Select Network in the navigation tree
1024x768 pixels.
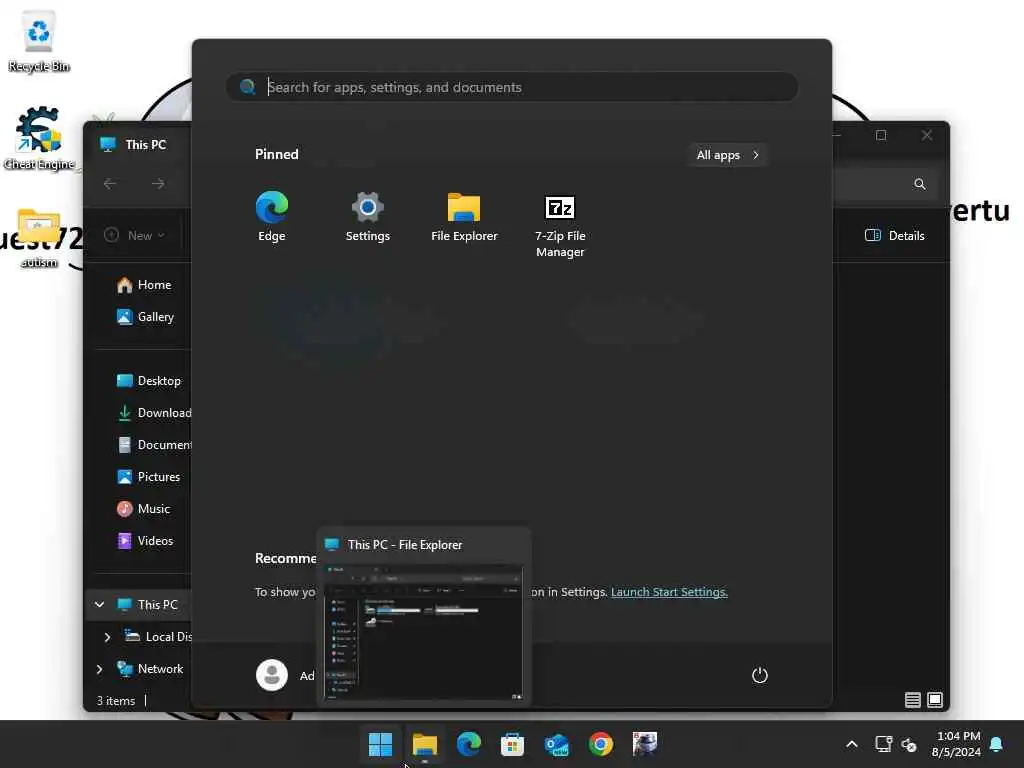point(150,669)
